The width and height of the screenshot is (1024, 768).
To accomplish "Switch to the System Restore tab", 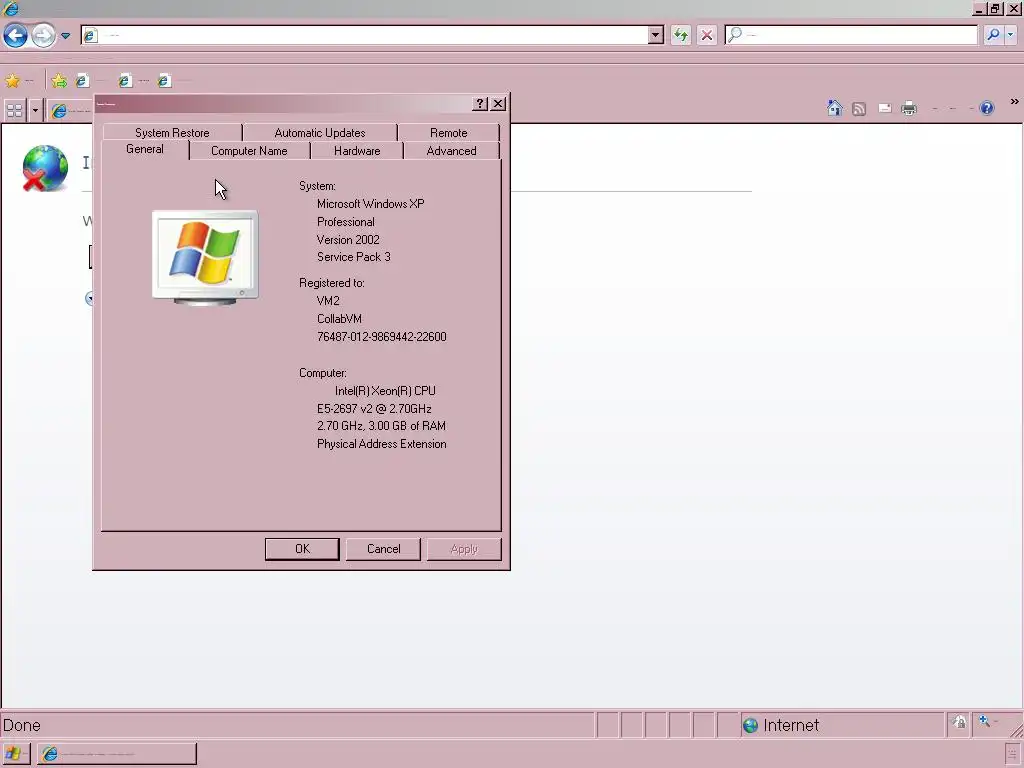I will click(172, 133).
